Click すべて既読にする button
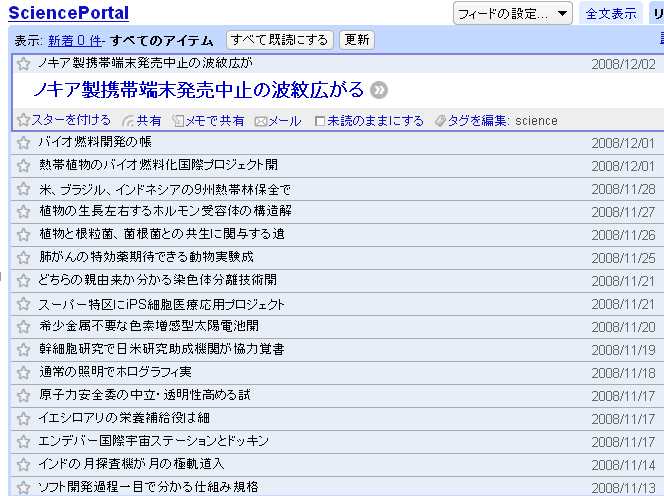Viewport: 664px width, 496px height. tap(280, 40)
